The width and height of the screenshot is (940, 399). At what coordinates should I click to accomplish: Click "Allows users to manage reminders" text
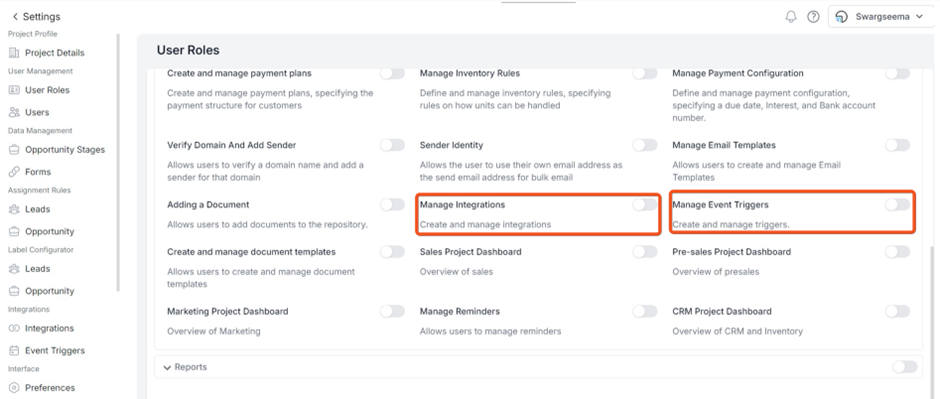pyautogui.click(x=490, y=331)
